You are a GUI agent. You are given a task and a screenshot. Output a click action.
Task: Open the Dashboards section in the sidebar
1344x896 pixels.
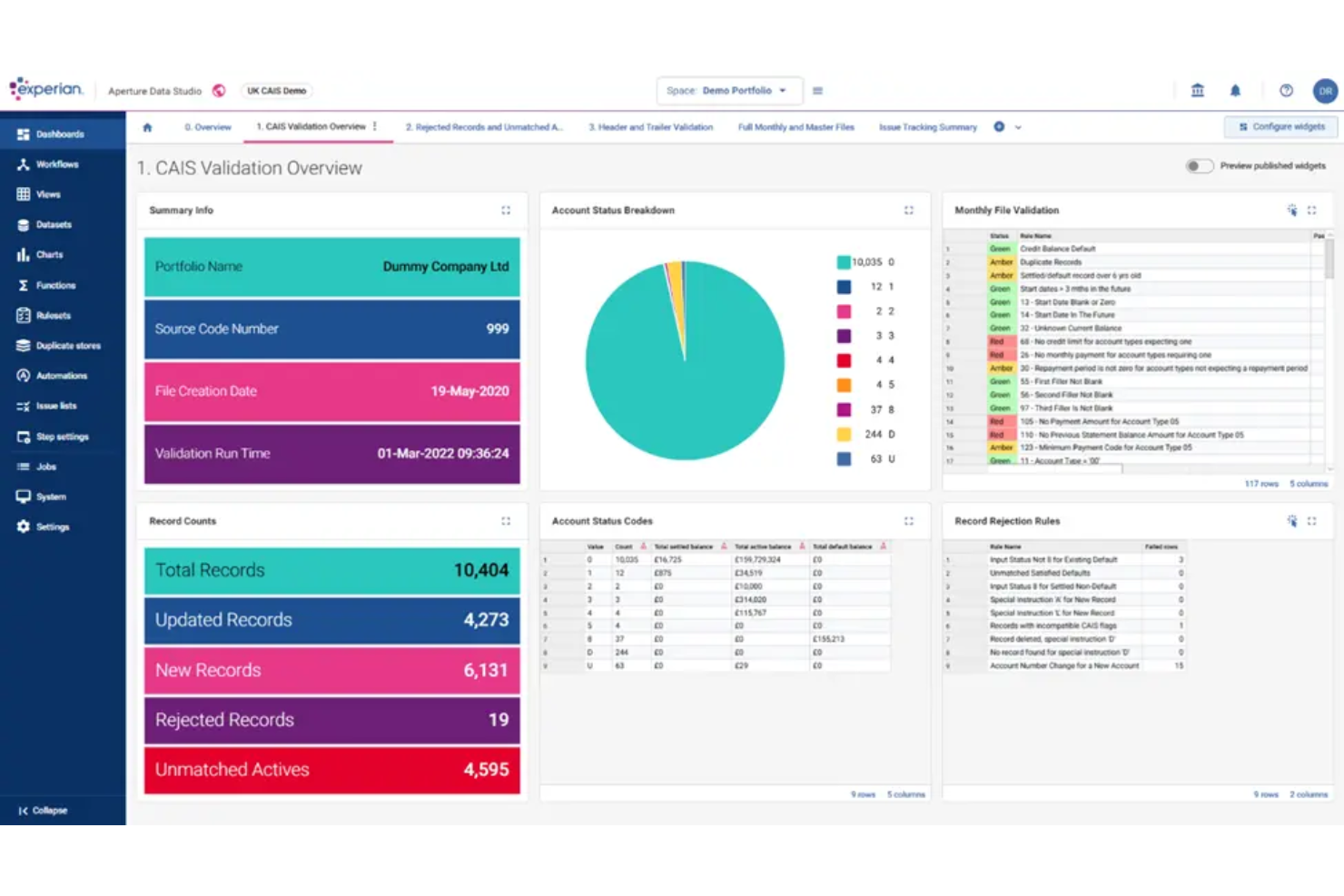54,133
